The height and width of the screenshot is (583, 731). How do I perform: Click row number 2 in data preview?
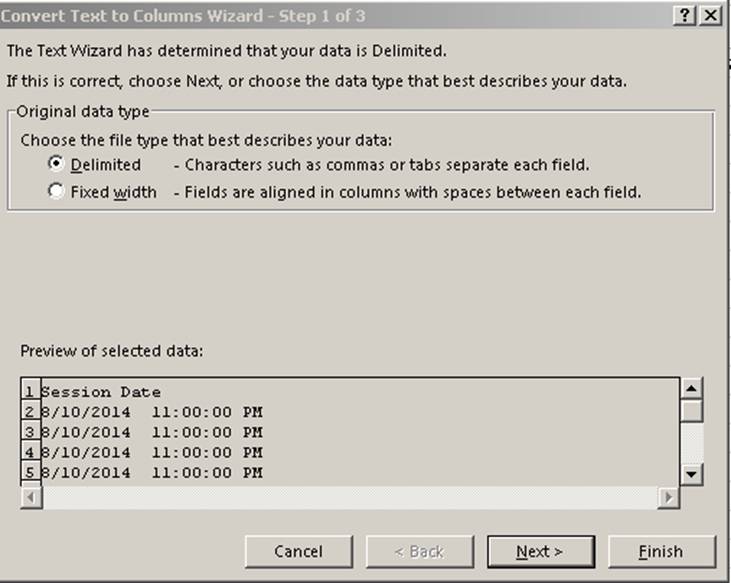click(30, 412)
